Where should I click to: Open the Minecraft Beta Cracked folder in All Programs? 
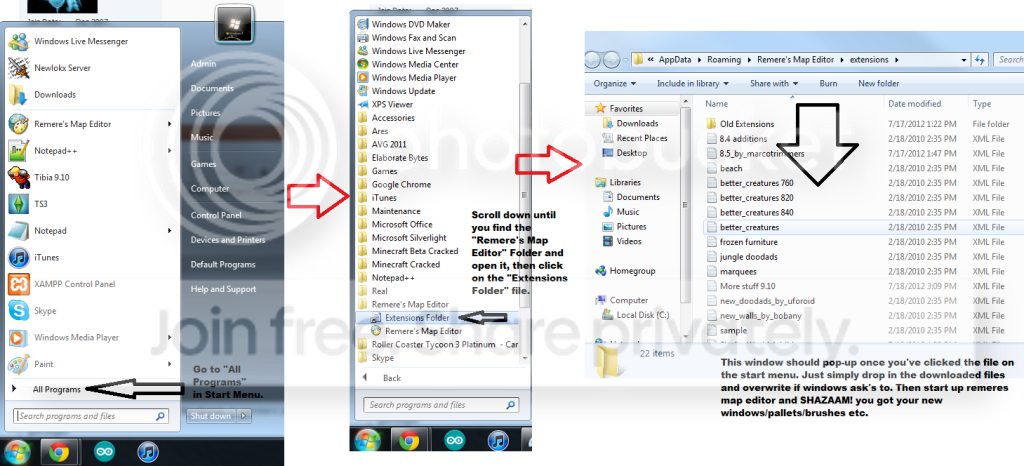[x=415, y=251]
